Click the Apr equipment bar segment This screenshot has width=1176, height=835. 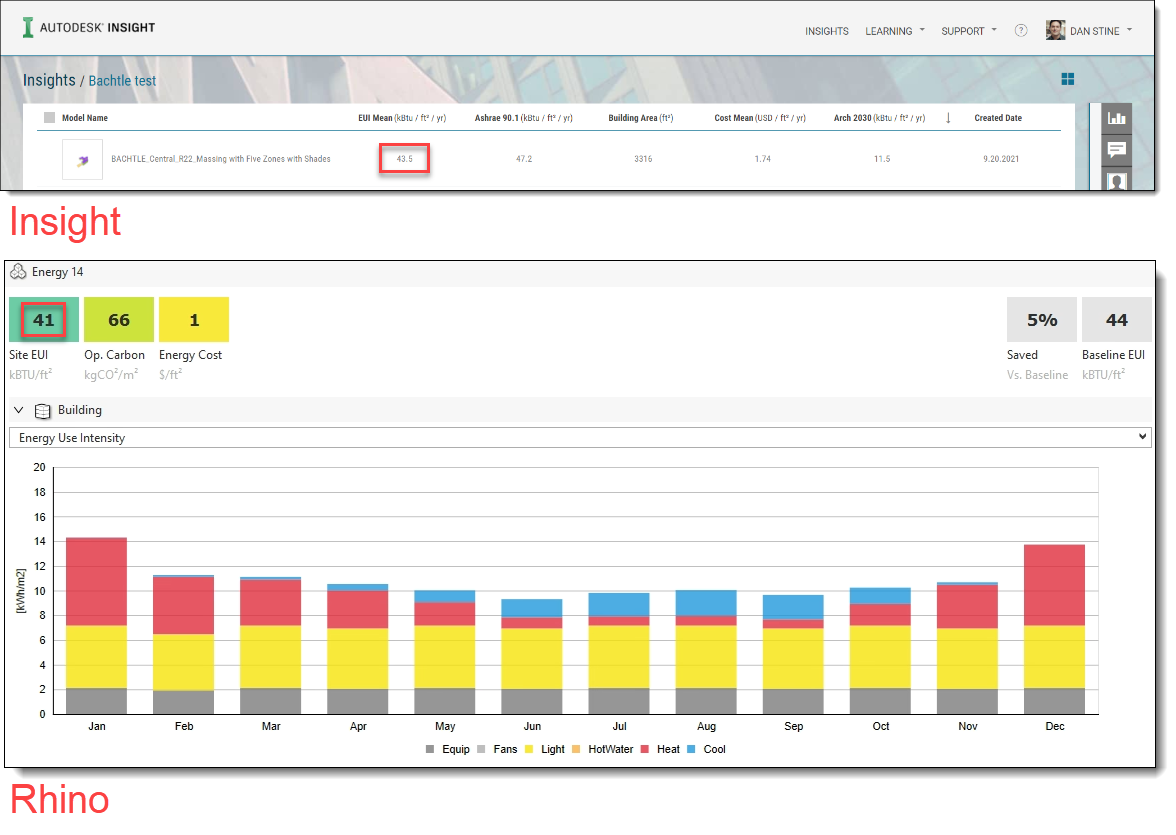tap(358, 701)
